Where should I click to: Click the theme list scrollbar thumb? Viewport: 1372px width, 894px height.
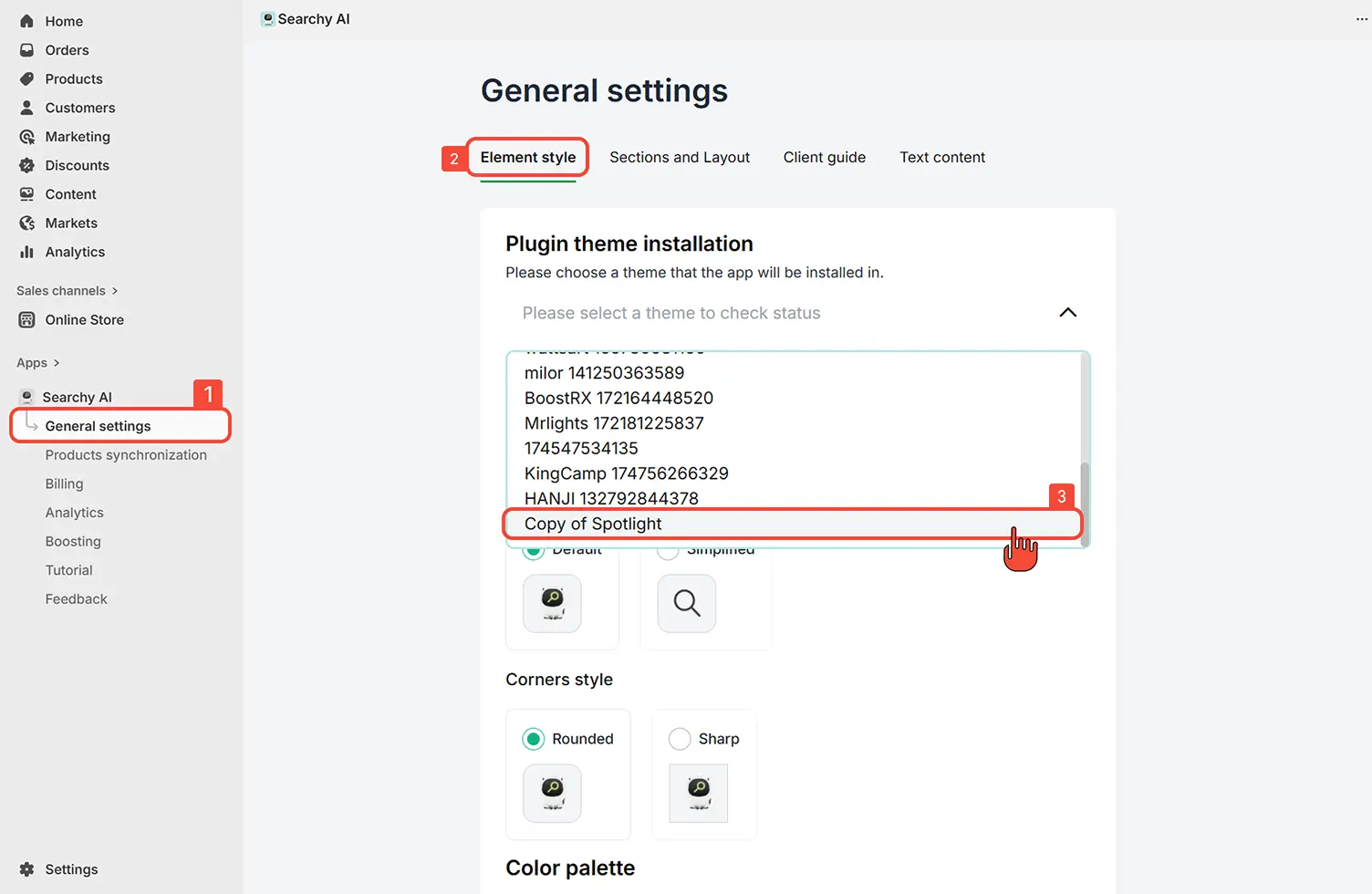(x=1085, y=502)
